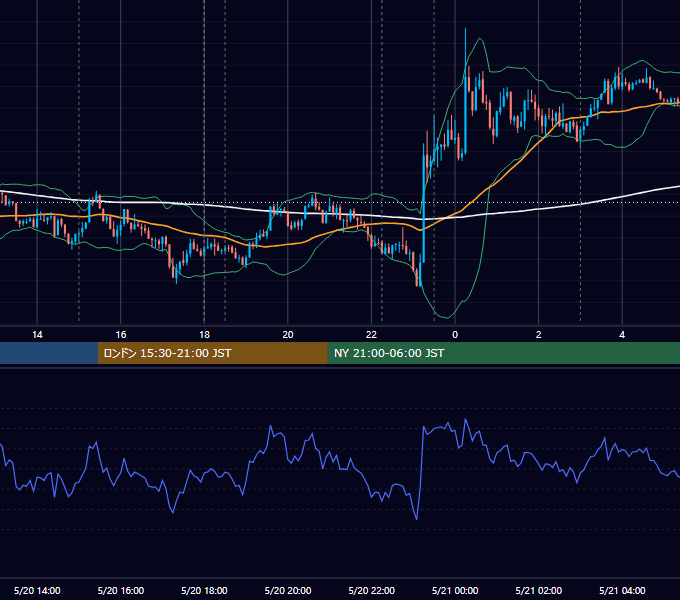Click the 5/20 14:00 date label
The image size is (680, 600).
pyautogui.click(x=37, y=590)
